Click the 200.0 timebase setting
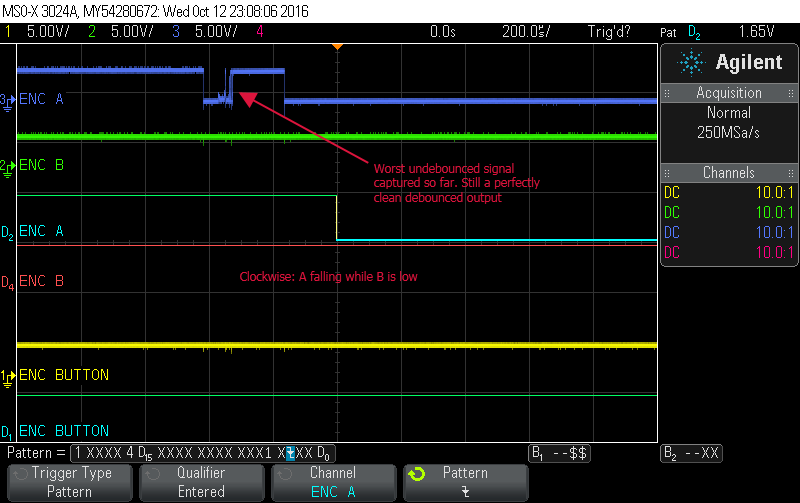Image resolution: width=800 pixels, height=503 pixels. 525,32
